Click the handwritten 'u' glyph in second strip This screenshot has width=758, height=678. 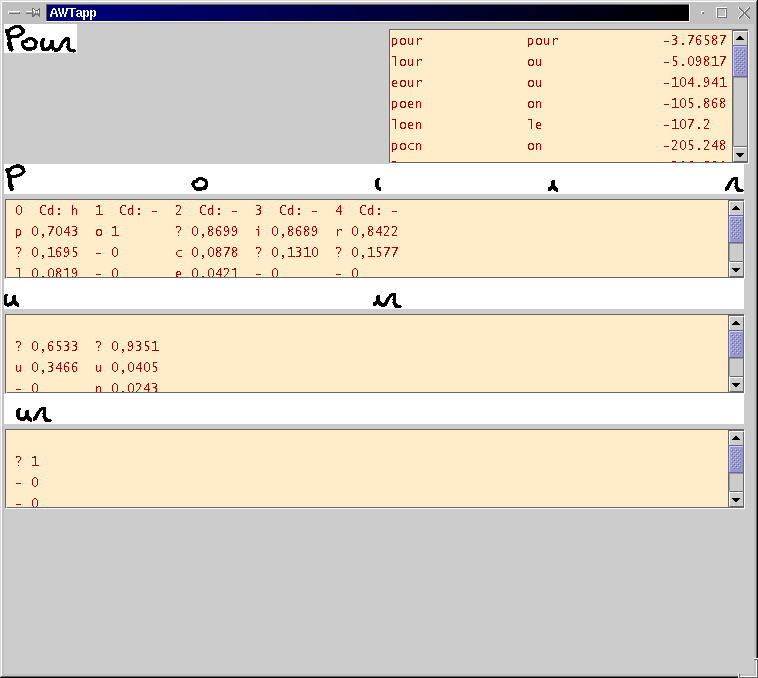click(x=12, y=300)
